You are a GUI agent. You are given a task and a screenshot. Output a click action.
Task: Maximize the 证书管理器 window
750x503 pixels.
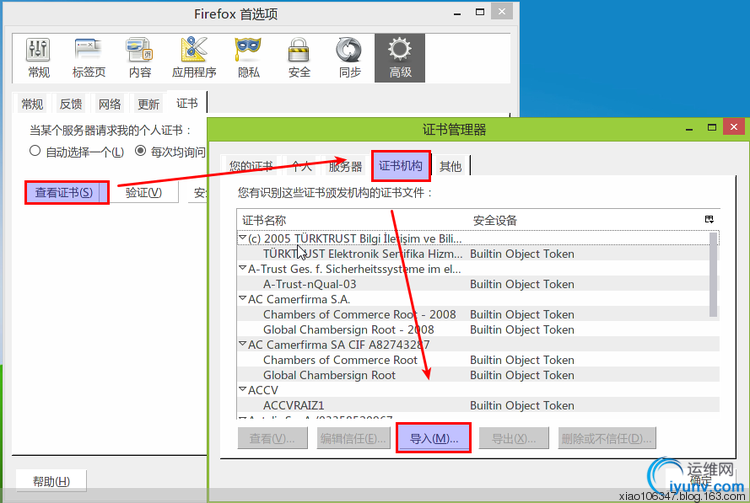(711, 127)
